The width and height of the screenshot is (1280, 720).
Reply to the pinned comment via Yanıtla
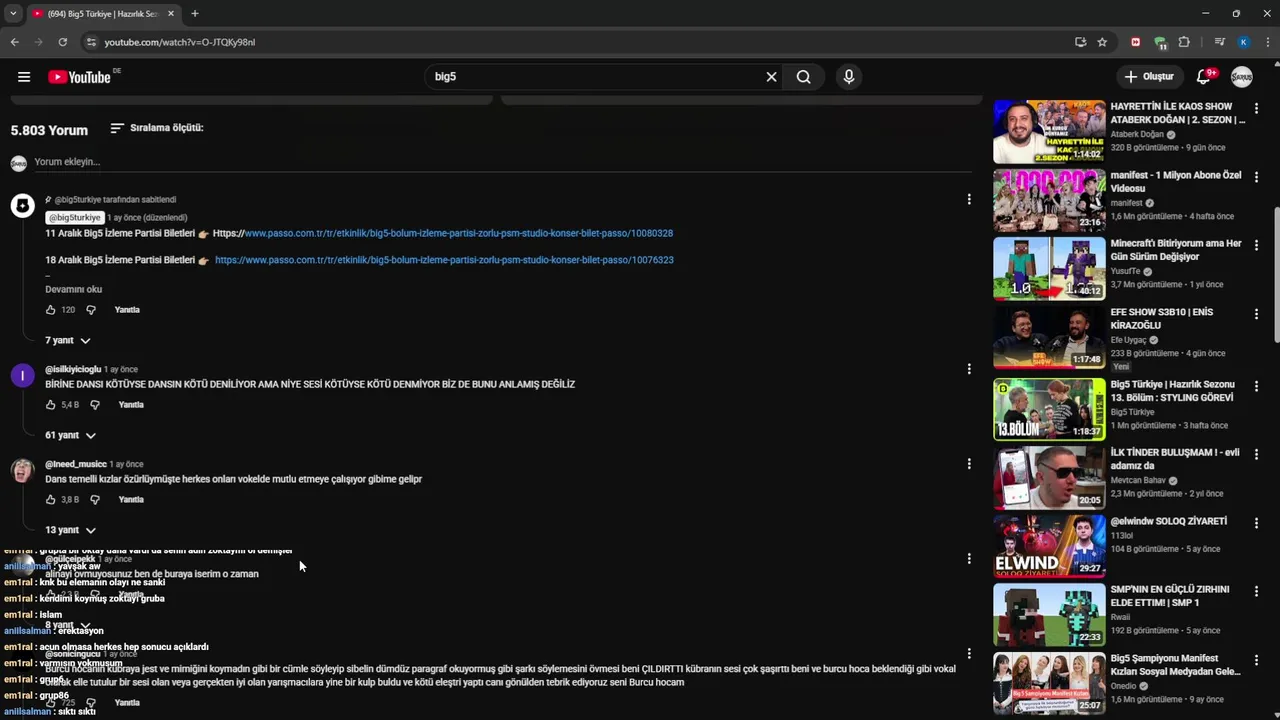[127, 310]
